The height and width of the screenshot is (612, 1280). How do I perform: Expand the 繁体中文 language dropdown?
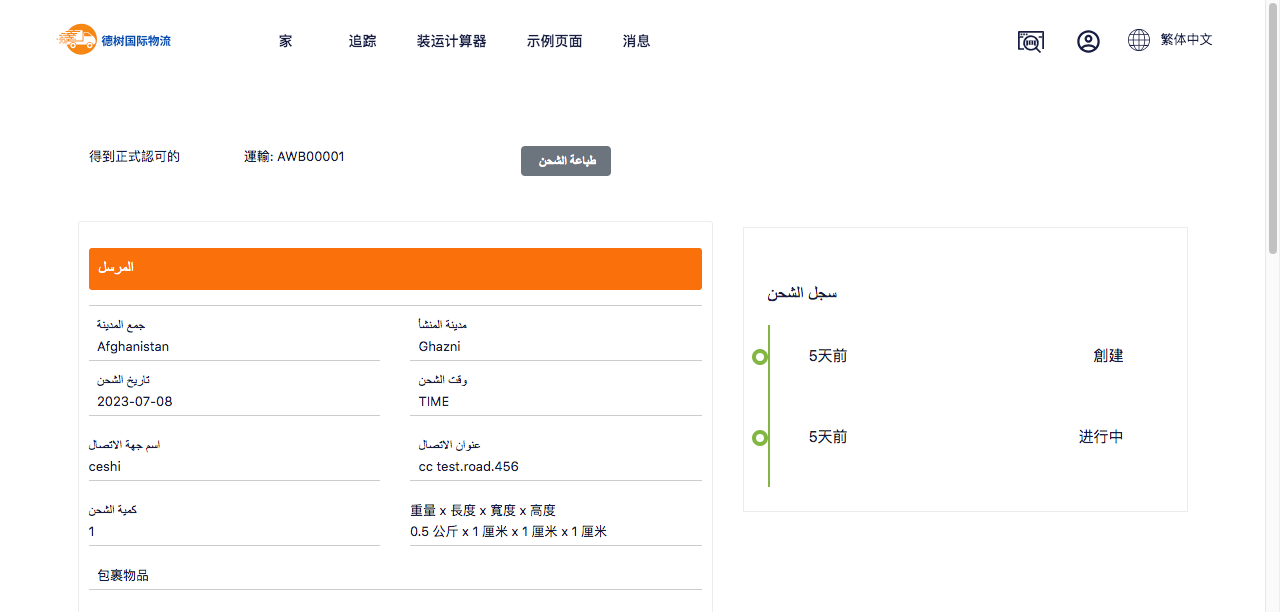(x=1186, y=40)
